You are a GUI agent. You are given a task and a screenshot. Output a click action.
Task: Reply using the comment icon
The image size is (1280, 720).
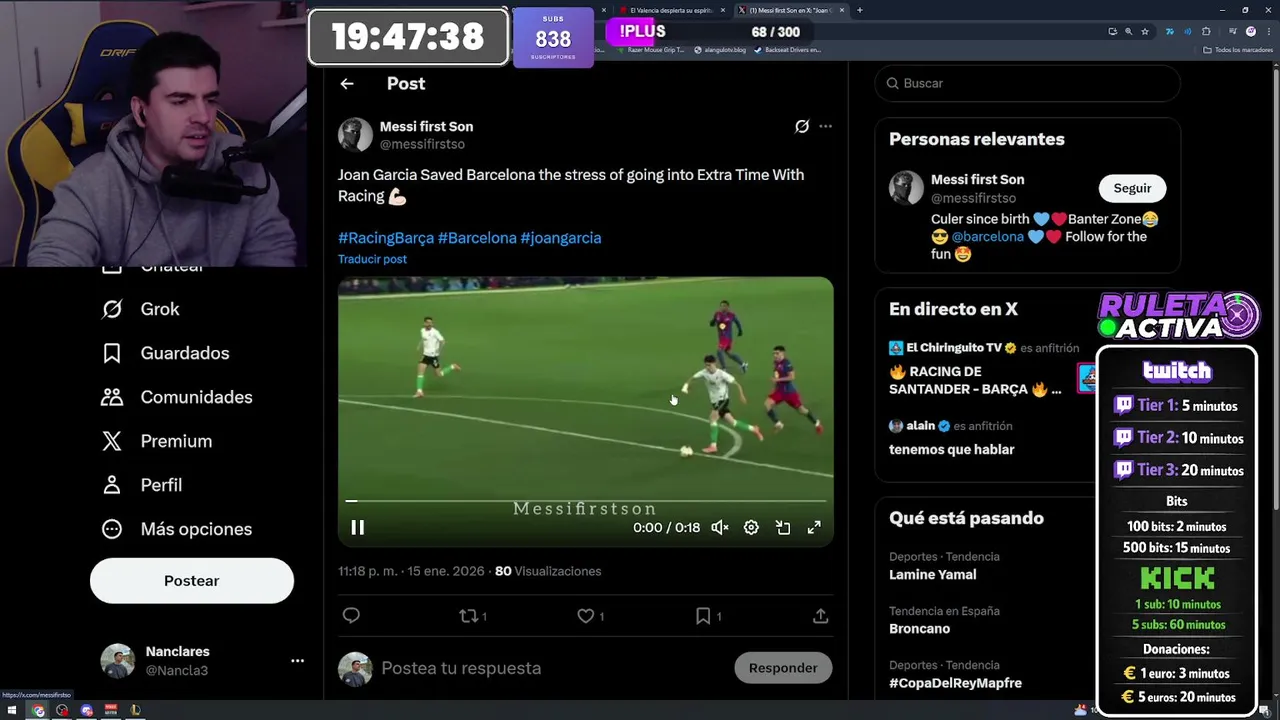pos(351,616)
